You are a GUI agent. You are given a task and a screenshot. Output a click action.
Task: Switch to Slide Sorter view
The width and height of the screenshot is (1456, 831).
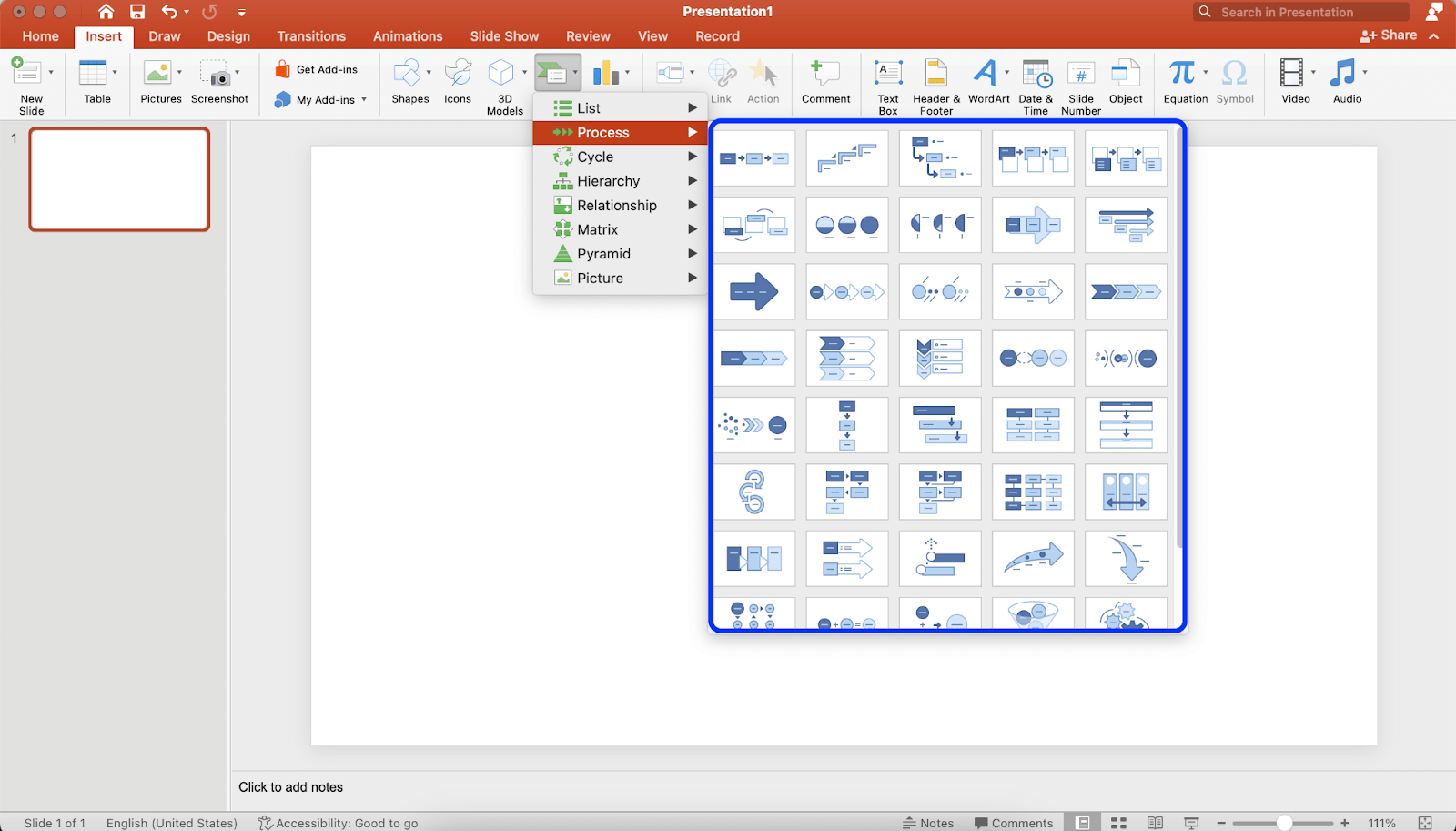(x=1119, y=823)
